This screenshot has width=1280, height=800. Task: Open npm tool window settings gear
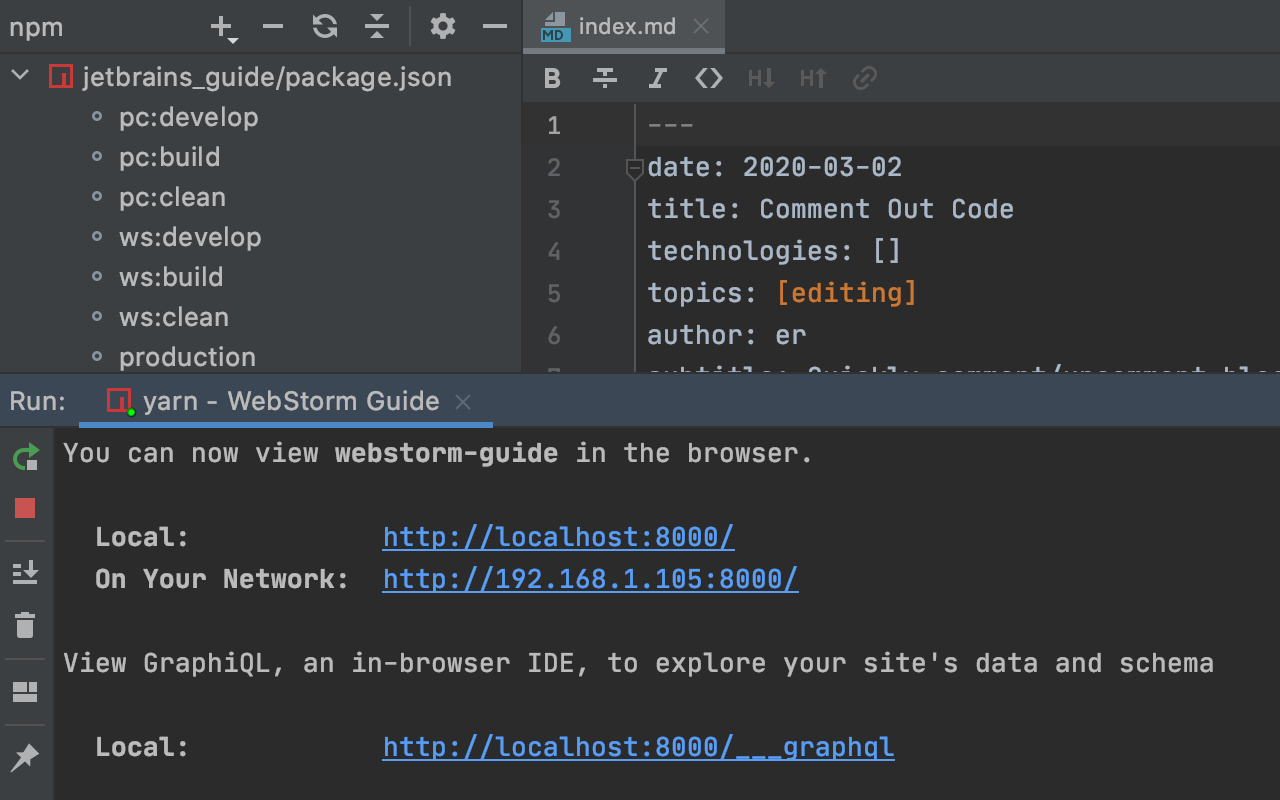tap(443, 27)
